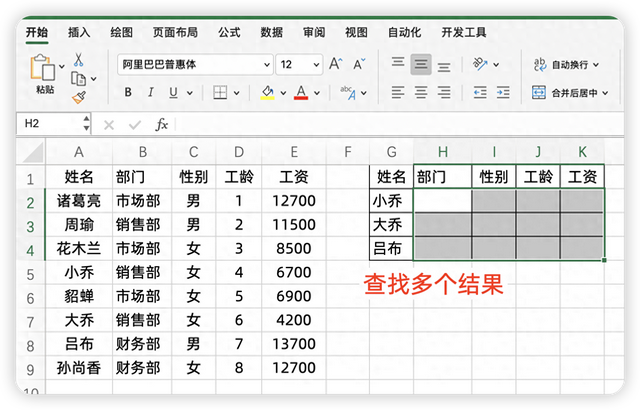Click the phonetic guide abc icon
This screenshot has width=640, height=410.
(348, 93)
